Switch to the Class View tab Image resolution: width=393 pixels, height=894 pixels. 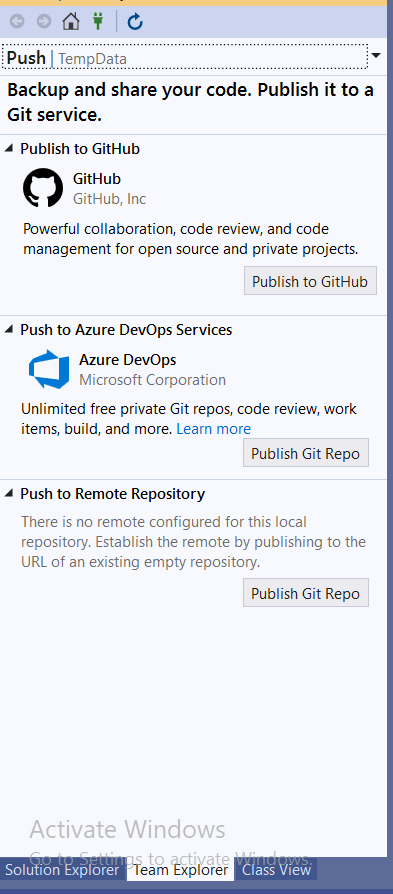click(276, 870)
